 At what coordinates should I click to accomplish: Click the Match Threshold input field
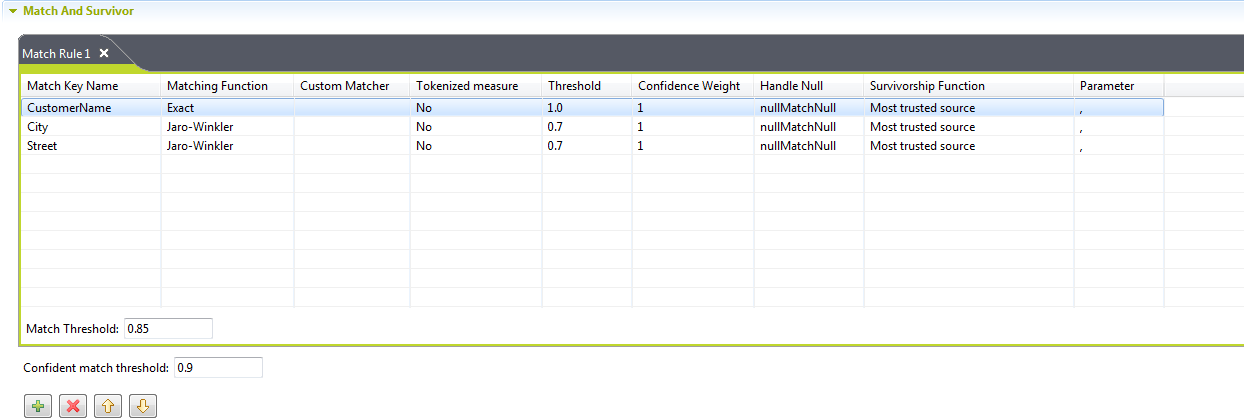point(168,328)
